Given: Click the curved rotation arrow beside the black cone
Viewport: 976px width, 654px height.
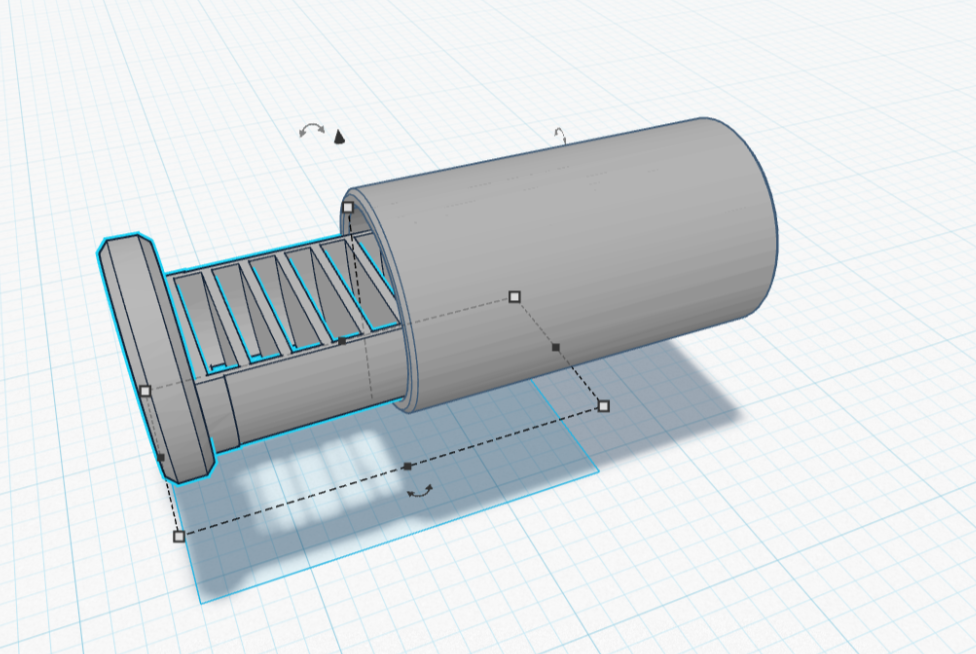Looking at the screenshot, I should tap(312, 130).
